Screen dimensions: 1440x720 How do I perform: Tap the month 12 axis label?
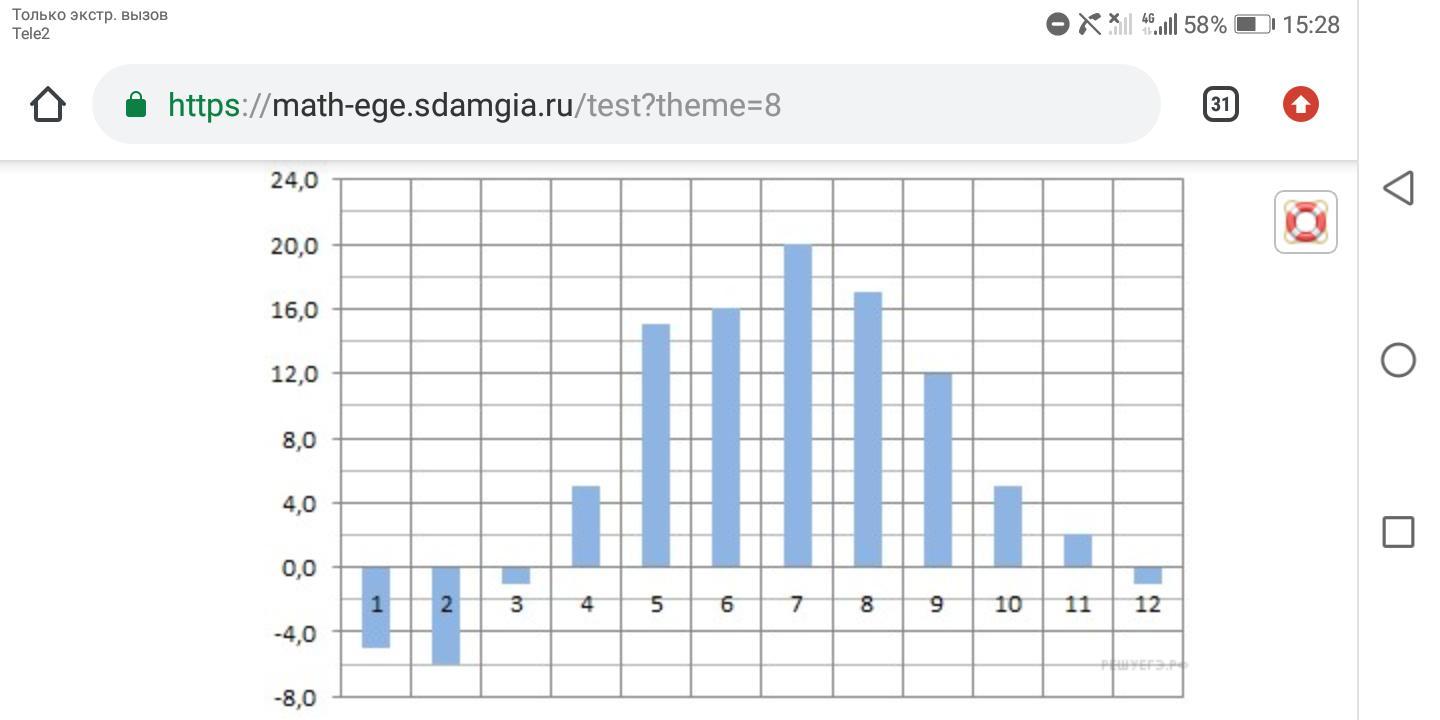pyautogui.click(x=1148, y=604)
